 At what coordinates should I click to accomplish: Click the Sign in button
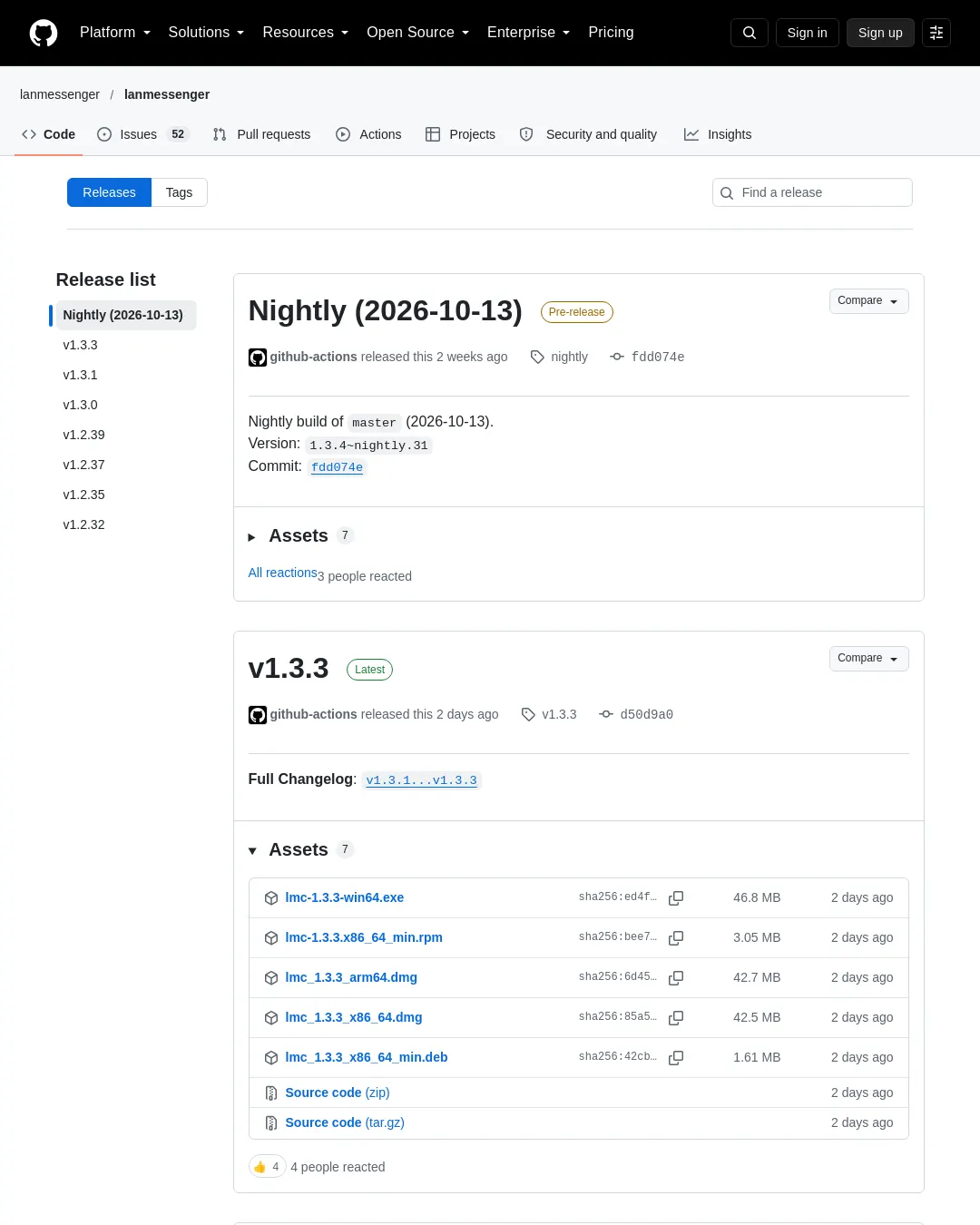pyautogui.click(x=807, y=33)
